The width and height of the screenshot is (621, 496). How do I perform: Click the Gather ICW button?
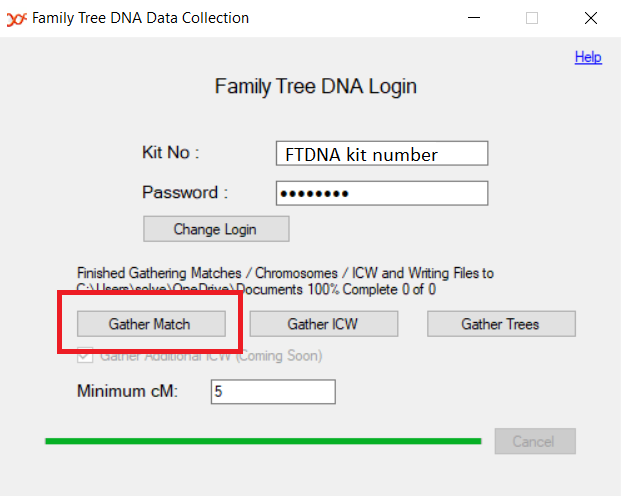pyautogui.click(x=324, y=324)
